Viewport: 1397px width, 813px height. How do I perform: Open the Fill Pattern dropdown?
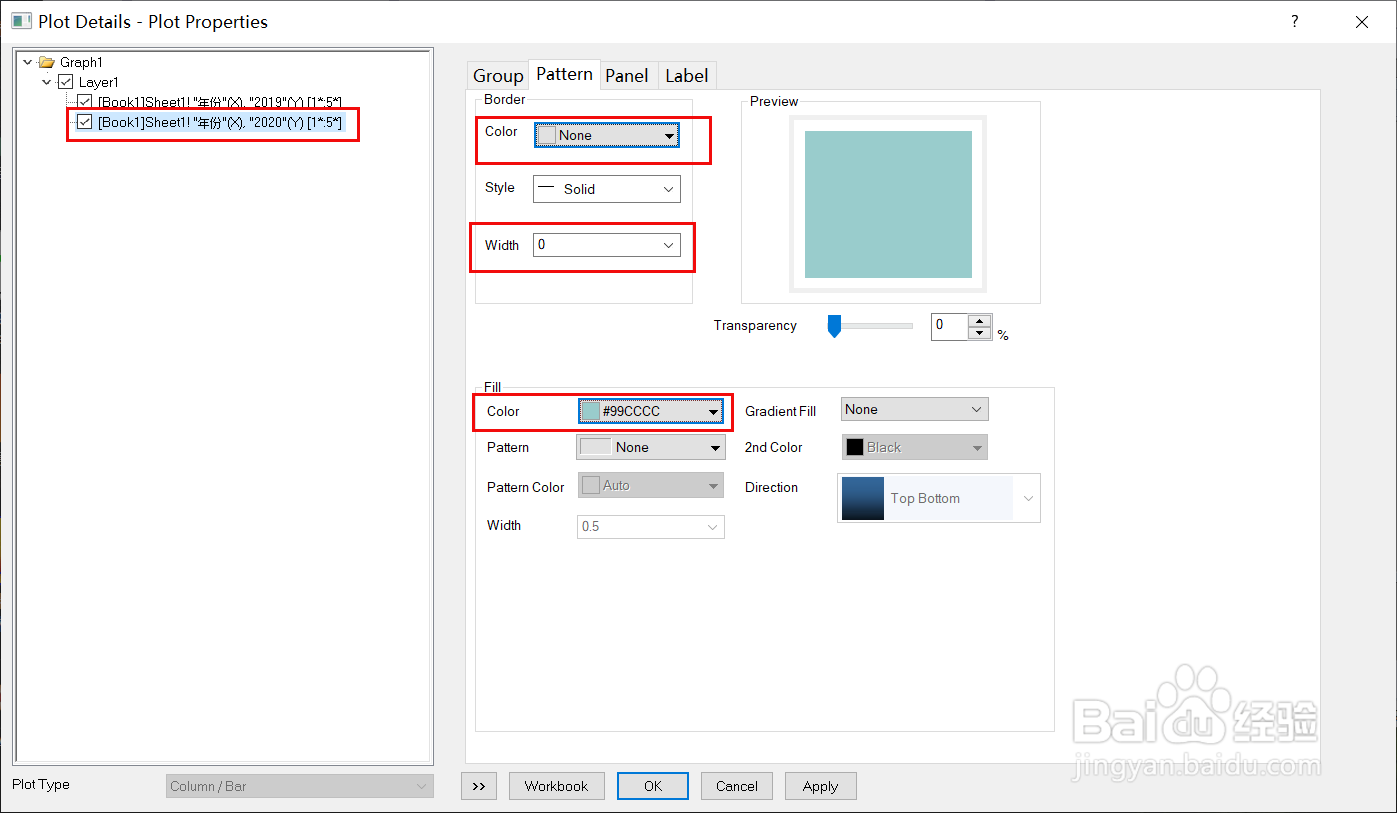[651, 447]
